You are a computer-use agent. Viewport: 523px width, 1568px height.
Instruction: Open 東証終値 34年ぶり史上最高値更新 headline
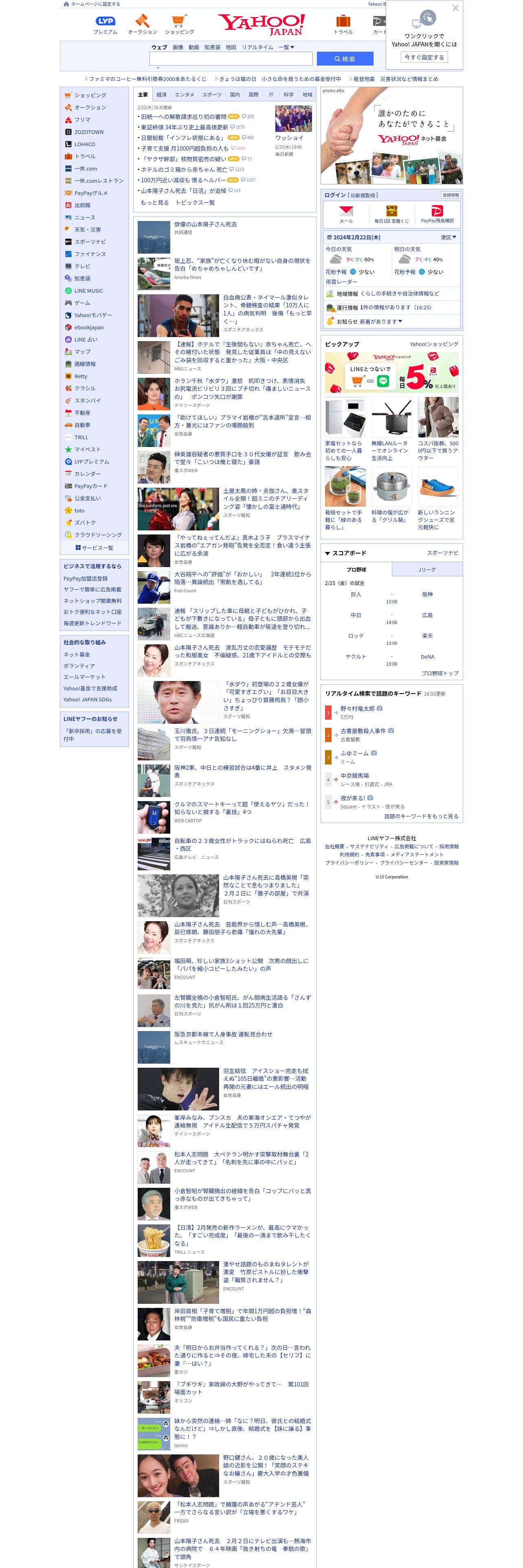point(185,127)
